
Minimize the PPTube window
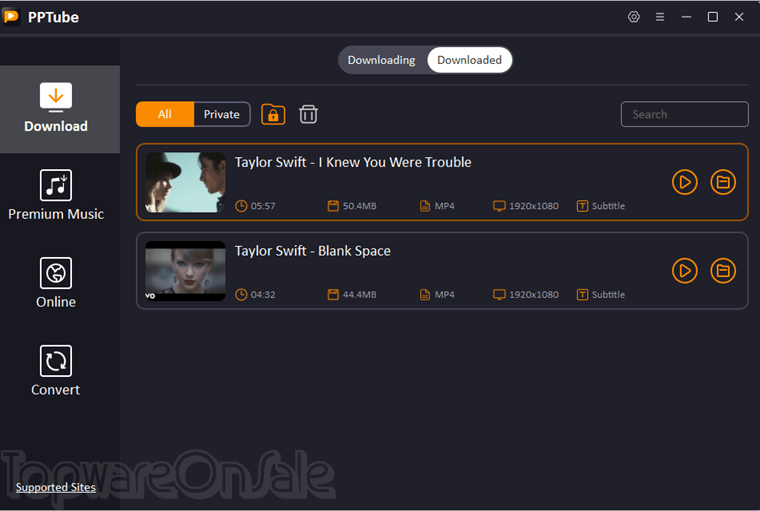[686, 17]
